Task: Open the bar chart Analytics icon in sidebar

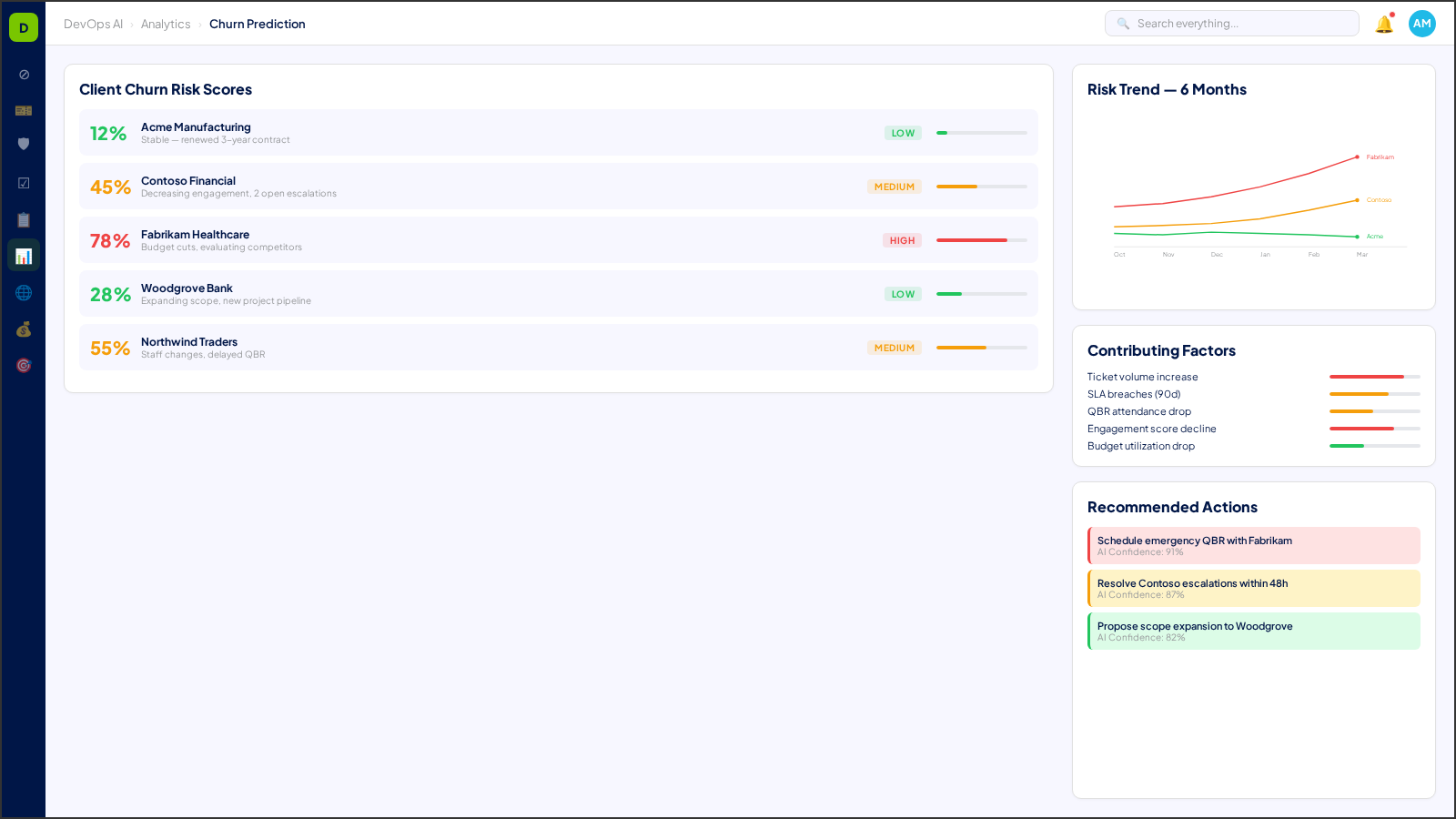Action: pyautogui.click(x=23, y=255)
